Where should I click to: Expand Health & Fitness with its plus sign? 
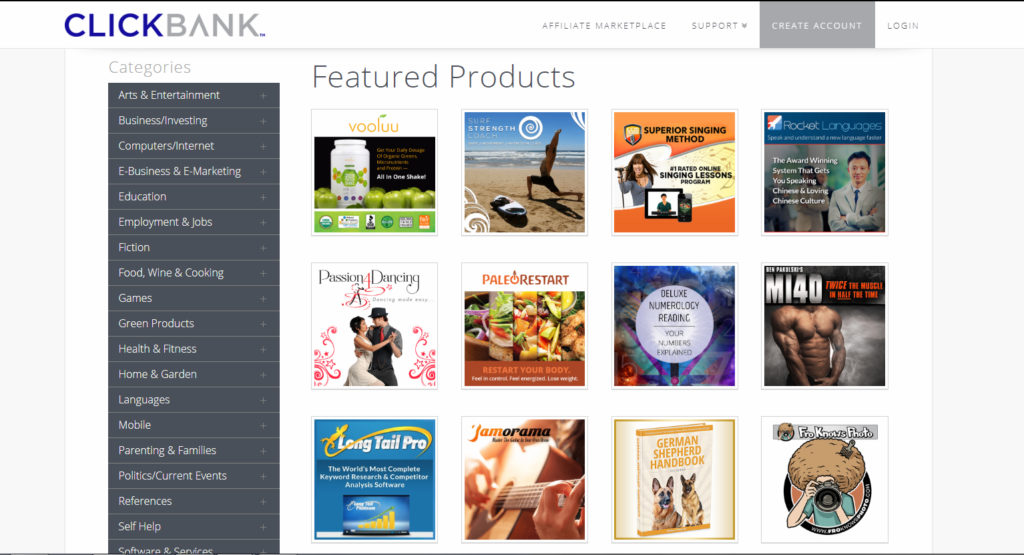263,349
